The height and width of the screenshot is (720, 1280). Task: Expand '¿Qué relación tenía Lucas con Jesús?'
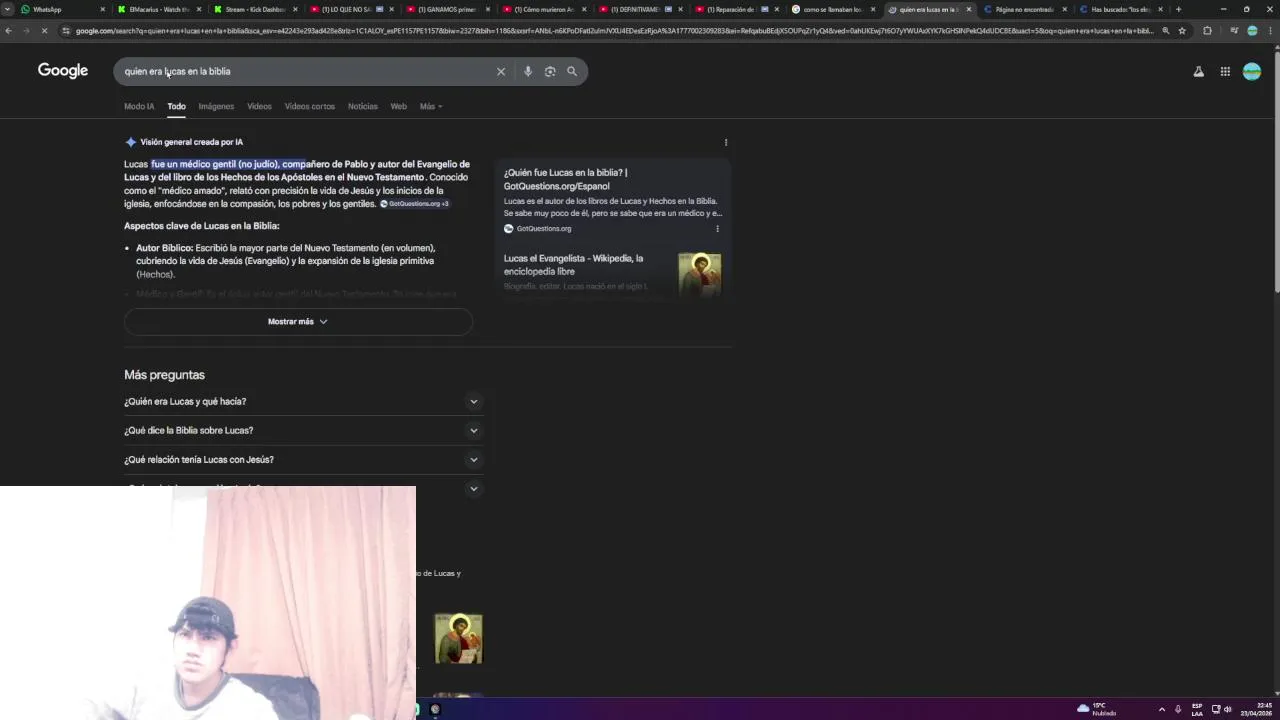(x=304, y=459)
